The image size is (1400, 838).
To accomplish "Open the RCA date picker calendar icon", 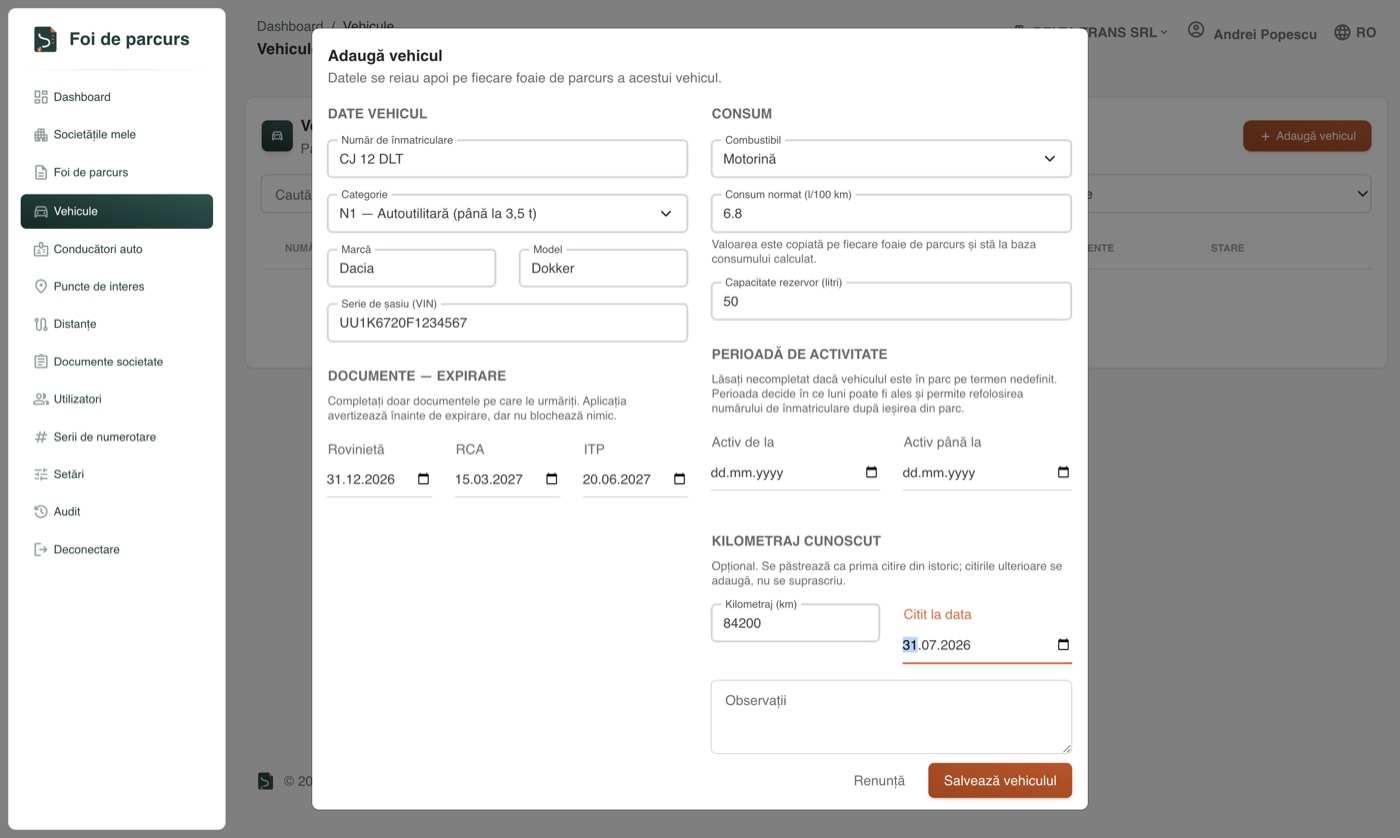I will click(551, 479).
